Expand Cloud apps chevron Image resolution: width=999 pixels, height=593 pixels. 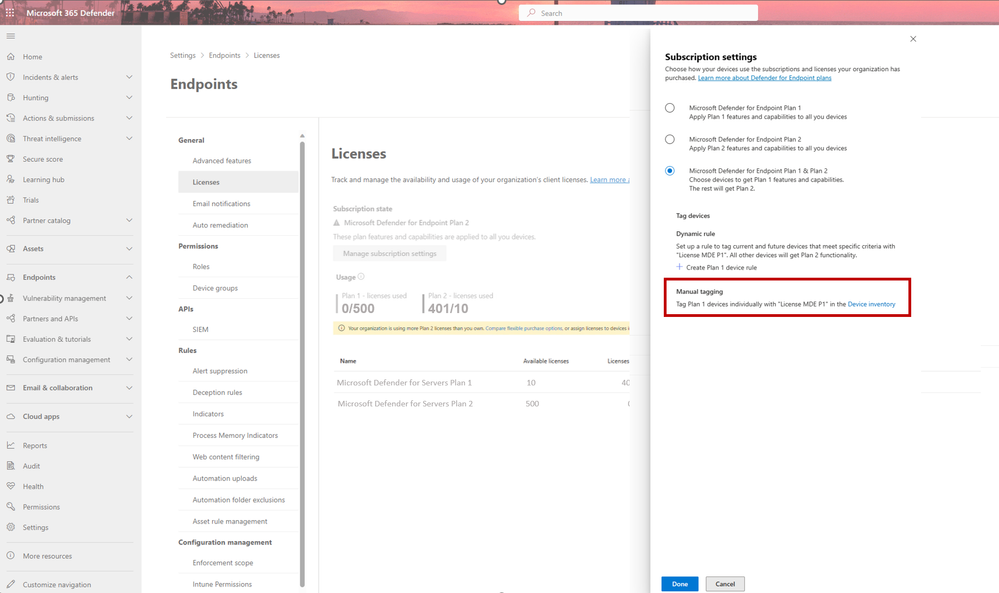[129, 417]
